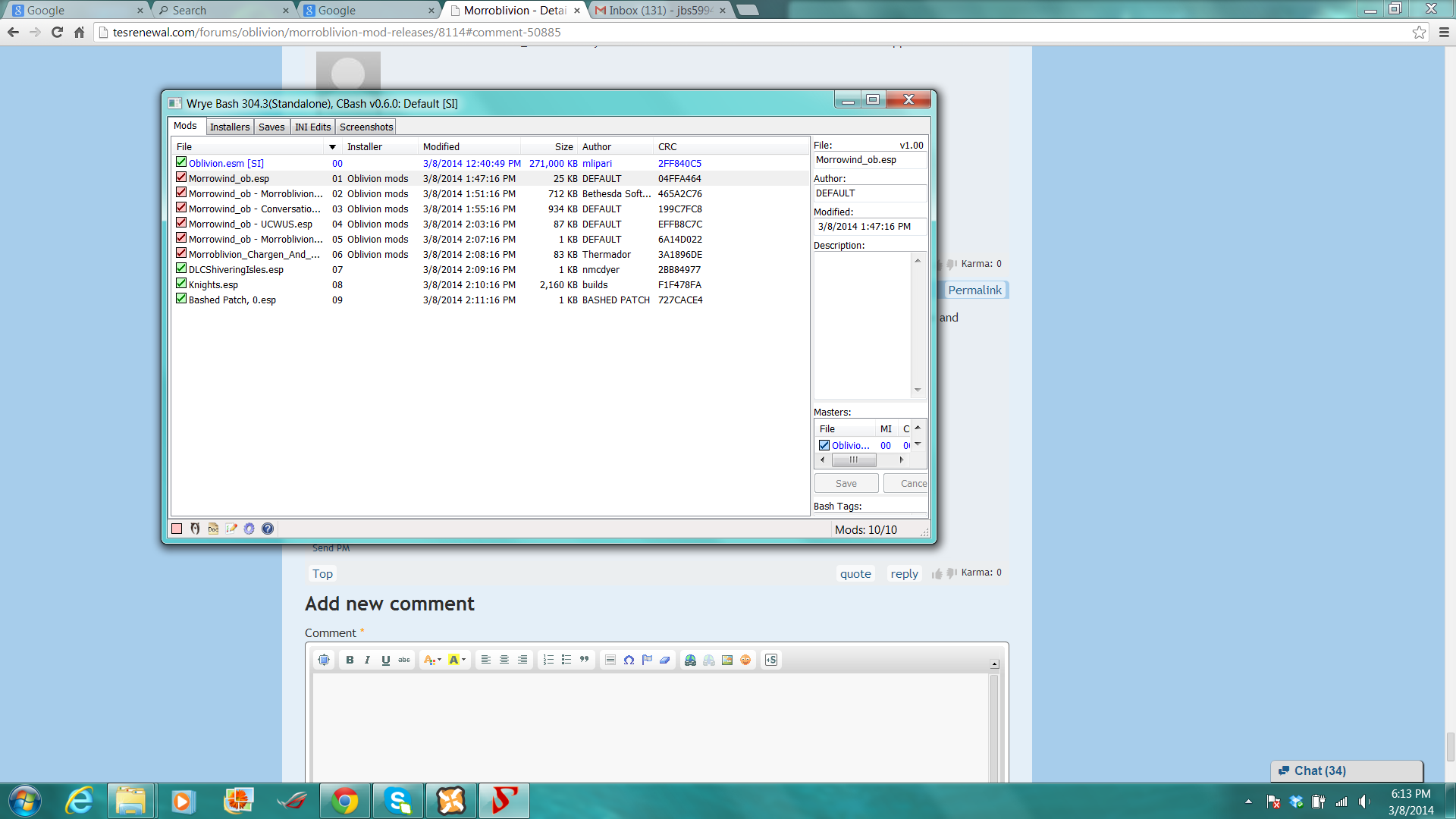The width and height of the screenshot is (1456, 819).
Task: Collapse the comment editor toolbar
Action: (995, 664)
